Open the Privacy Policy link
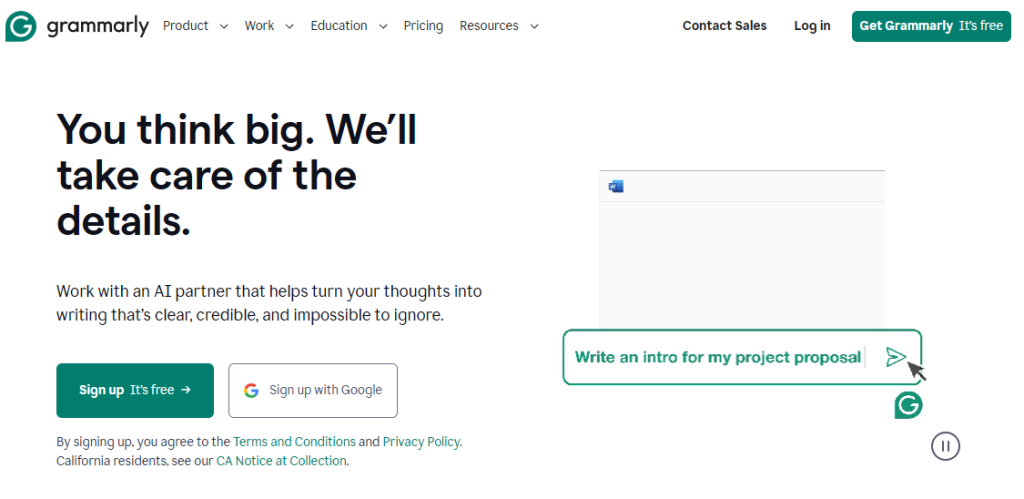 pos(421,441)
